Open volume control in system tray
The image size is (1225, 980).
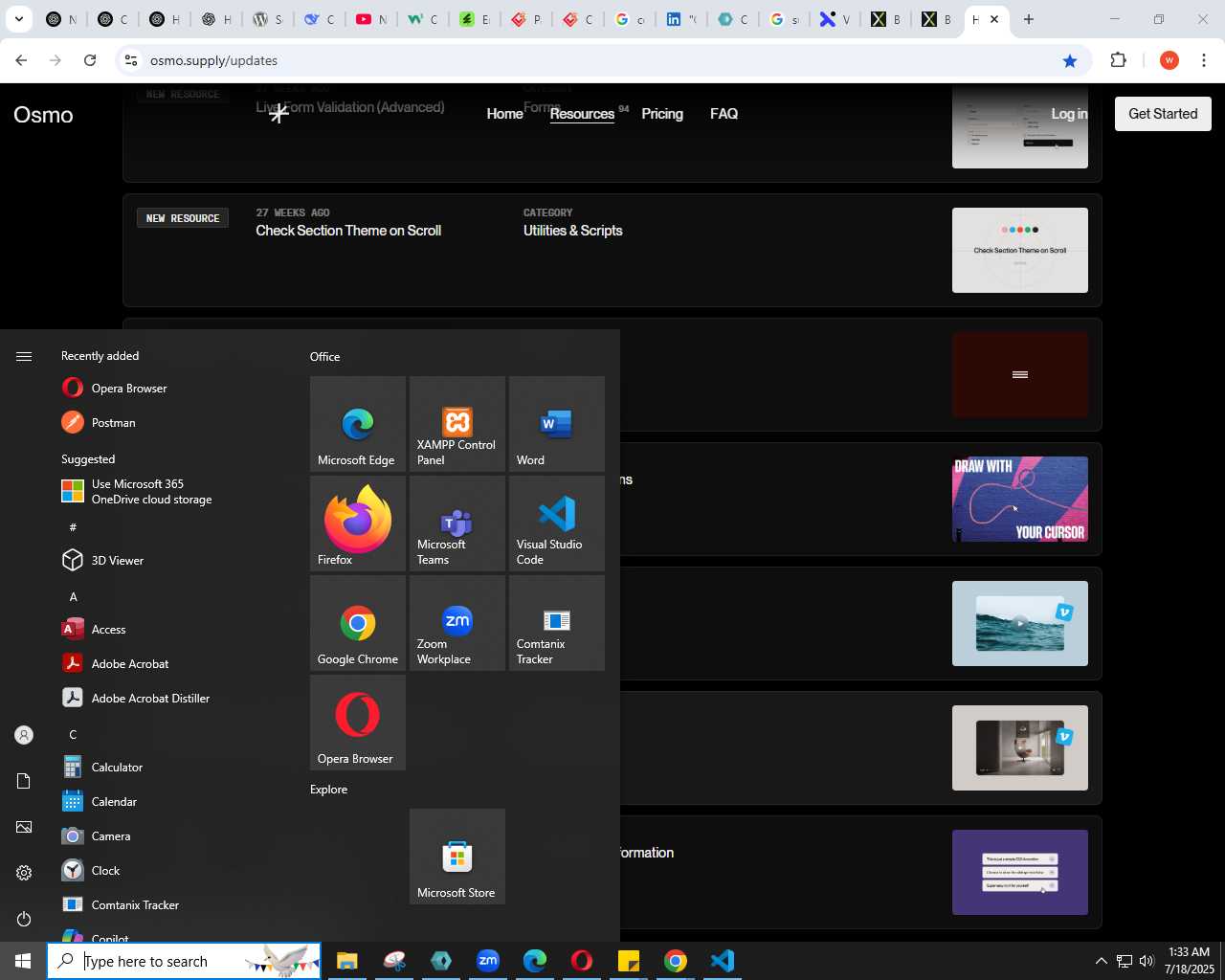click(1147, 961)
